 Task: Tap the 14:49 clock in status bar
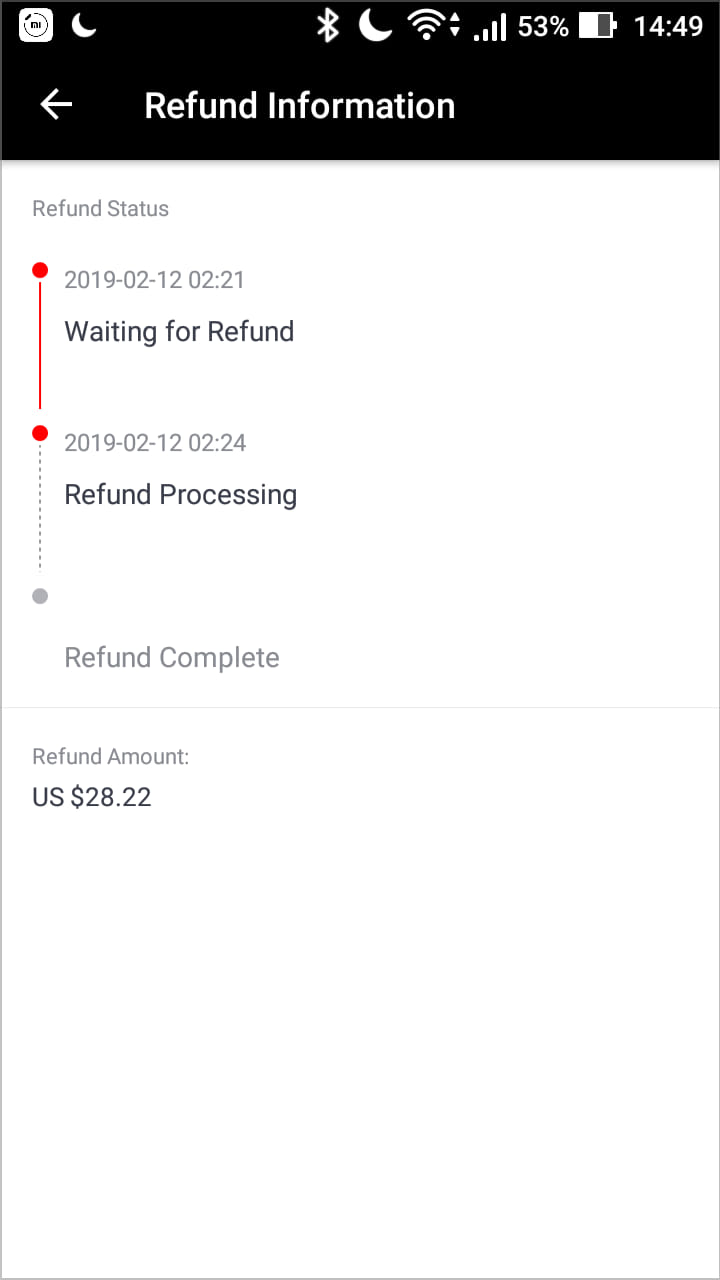pyautogui.click(x=668, y=26)
